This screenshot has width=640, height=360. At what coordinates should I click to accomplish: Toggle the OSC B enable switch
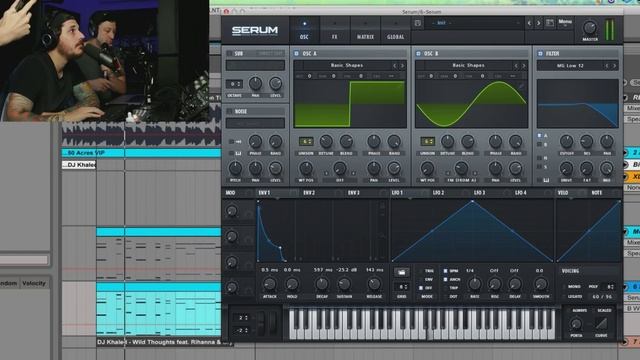(418, 53)
